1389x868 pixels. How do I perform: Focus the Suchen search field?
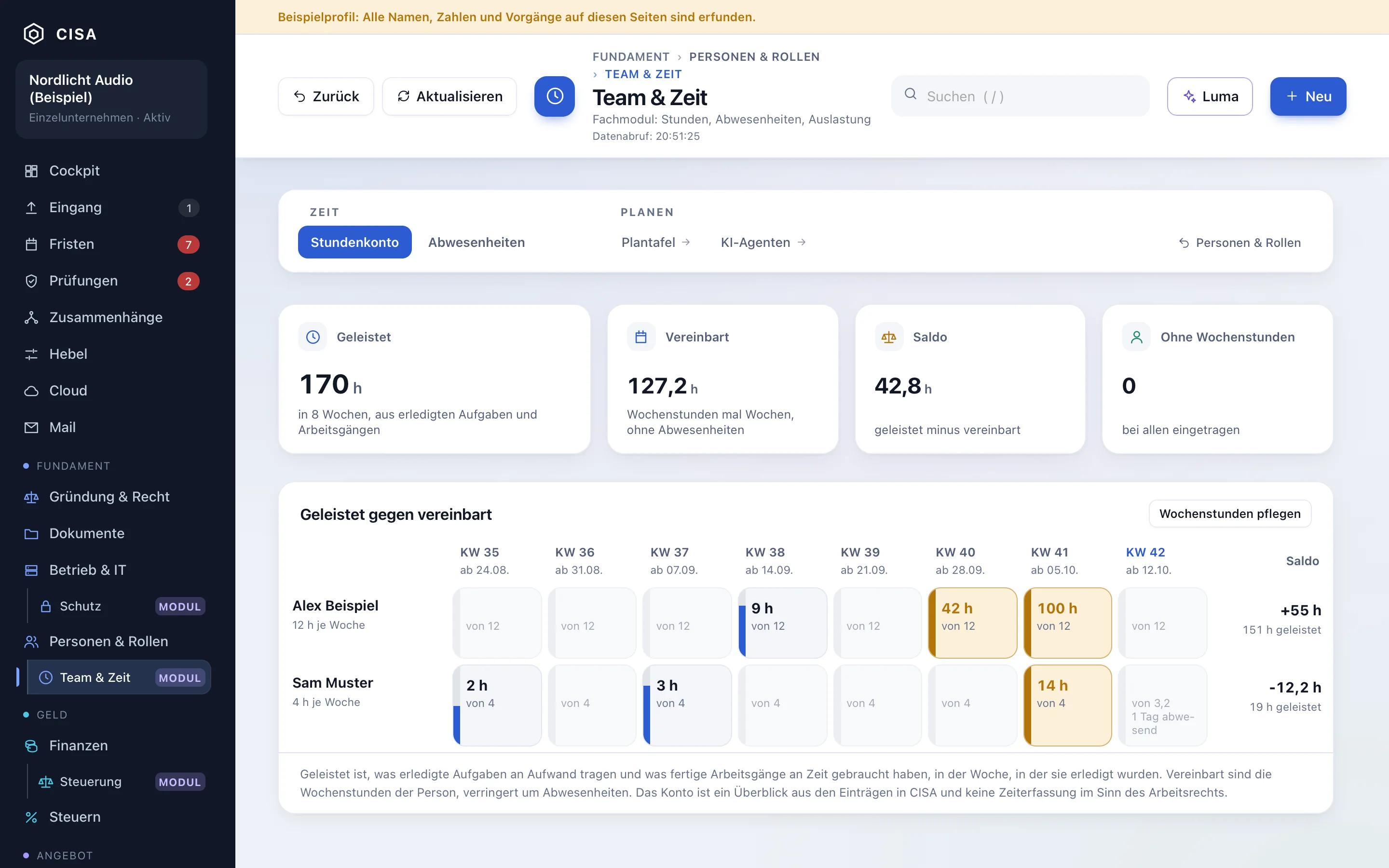(1021, 96)
